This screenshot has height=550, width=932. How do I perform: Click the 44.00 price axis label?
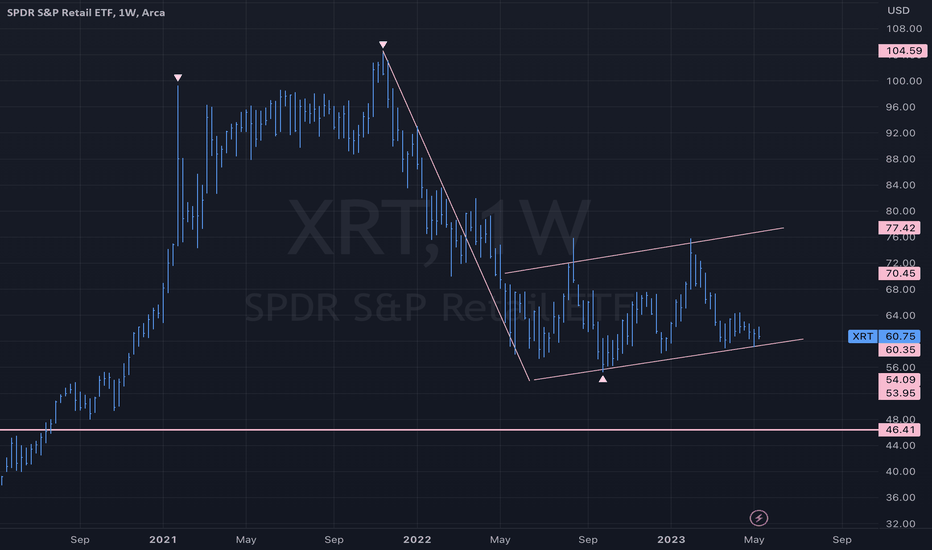(900, 445)
